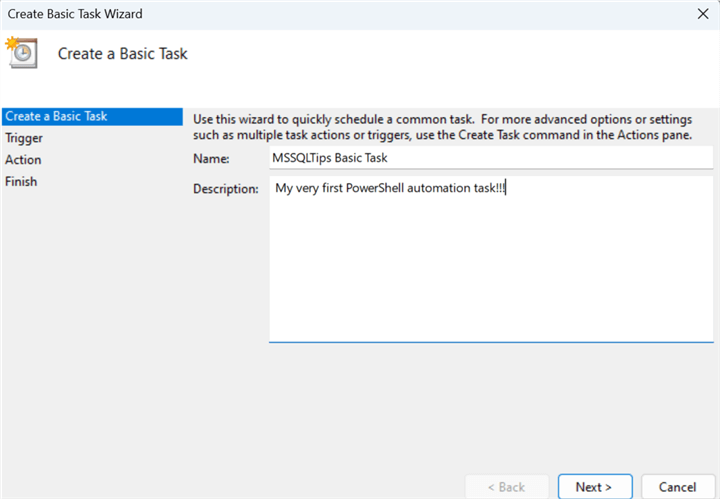Viewport: 720px width, 499px height.
Task: Click the large "Create a Basic Task" heading
Action: pyautogui.click(x=123, y=54)
